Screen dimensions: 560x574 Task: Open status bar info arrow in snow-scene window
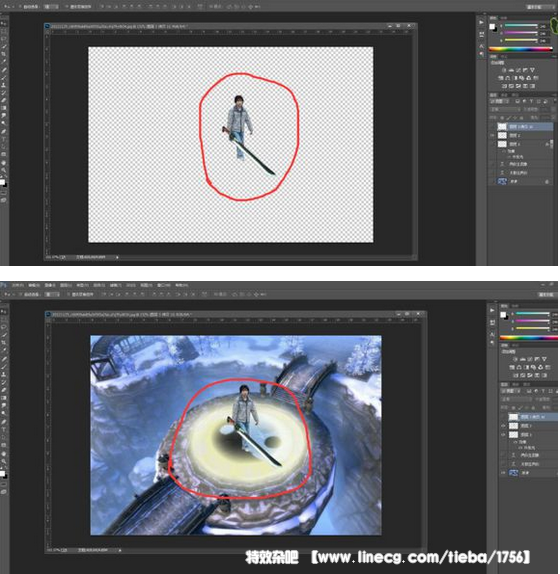click(120, 550)
